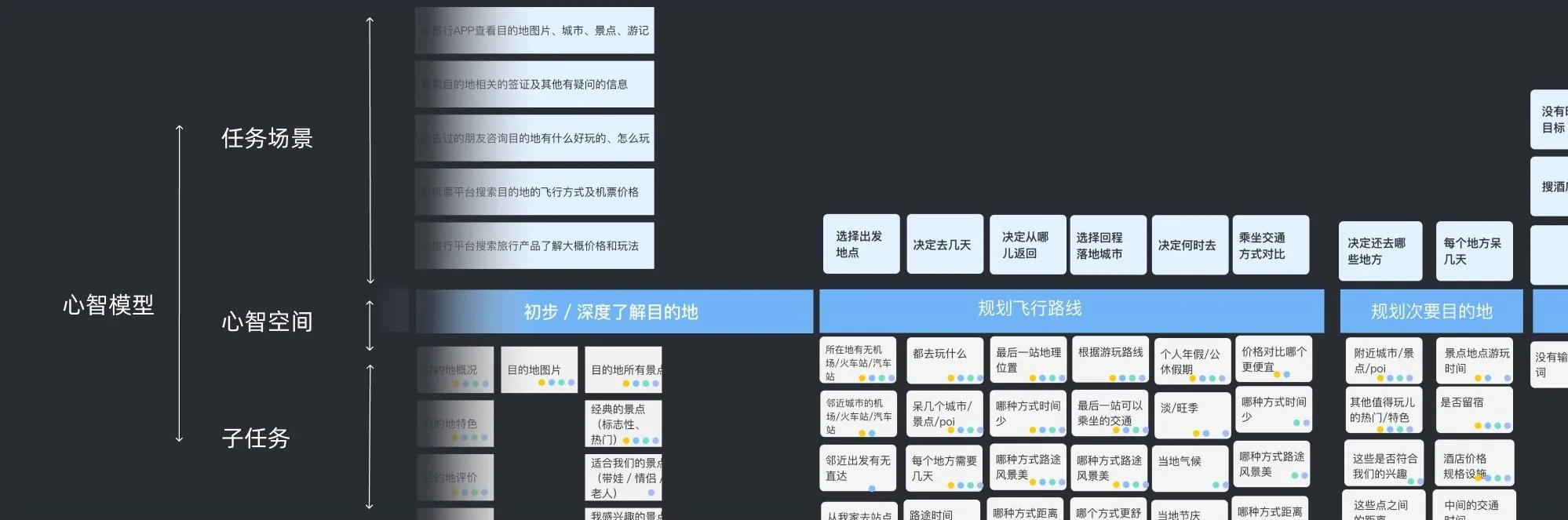Click the 每个地方需要几天 card
The height and width of the screenshot is (520, 1568).
pos(945,468)
